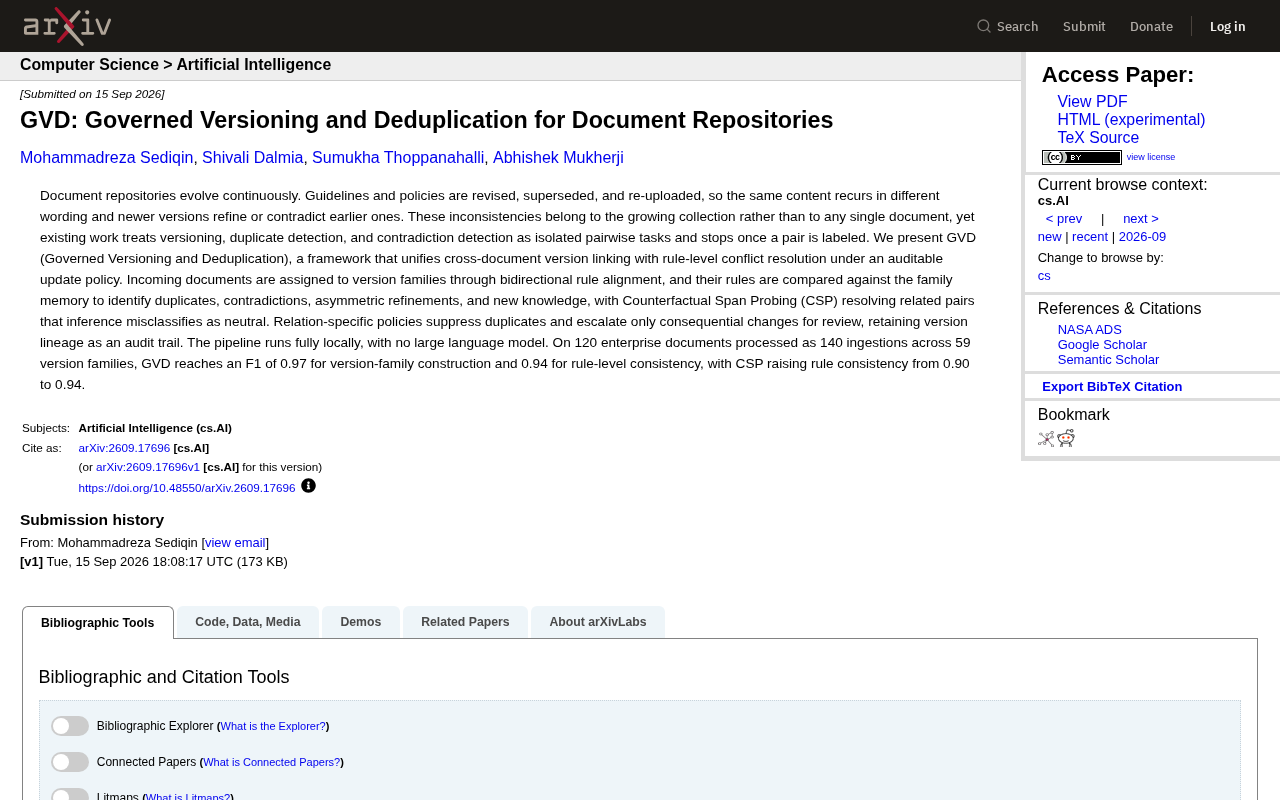Change browse context to cs

point(1044,276)
